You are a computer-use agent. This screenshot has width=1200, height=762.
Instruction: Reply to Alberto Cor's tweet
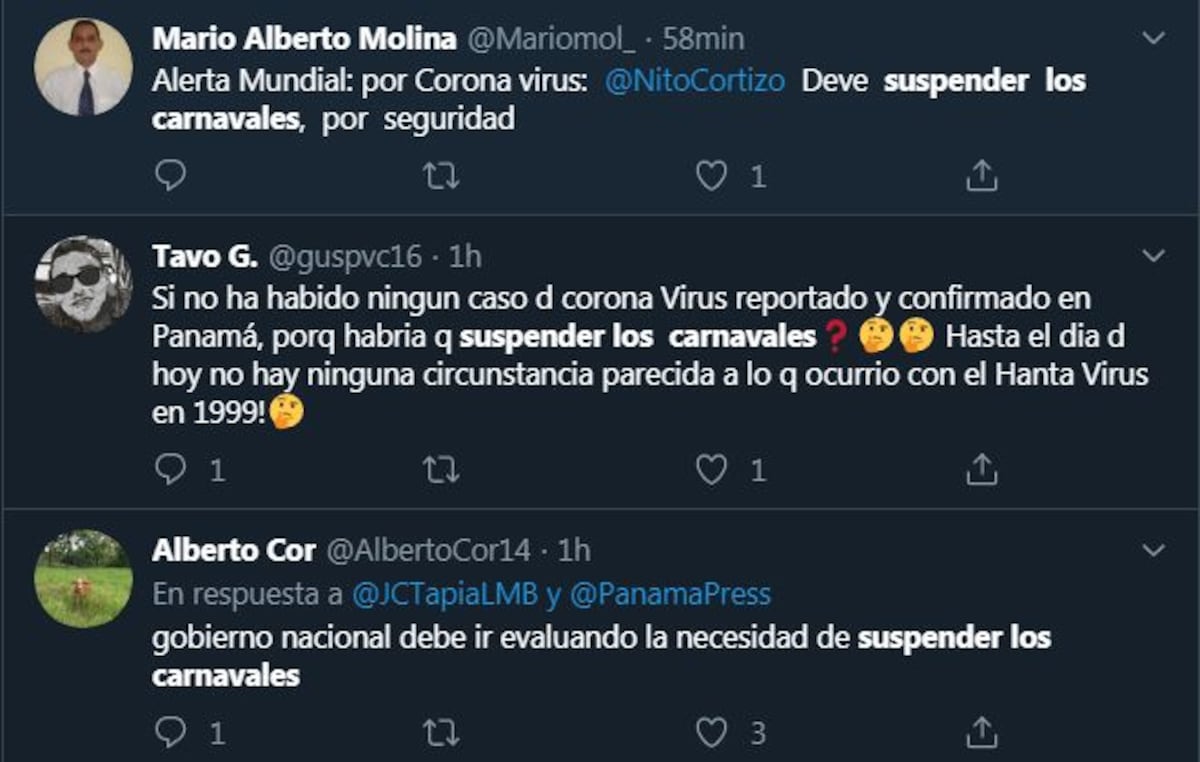coord(170,733)
